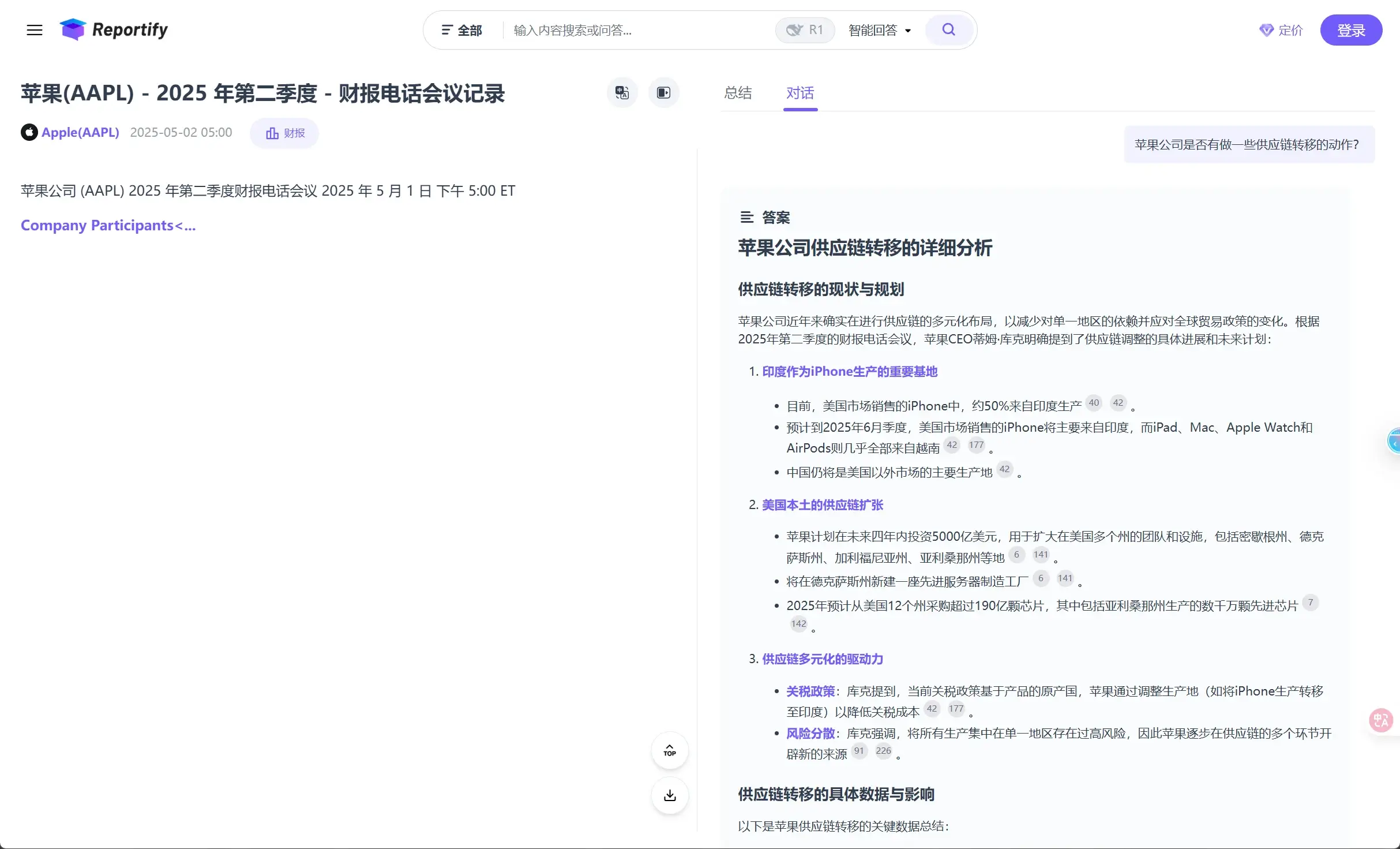Toggle the floating translate widget at bottom right
The image size is (1400, 849).
[1380, 720]
